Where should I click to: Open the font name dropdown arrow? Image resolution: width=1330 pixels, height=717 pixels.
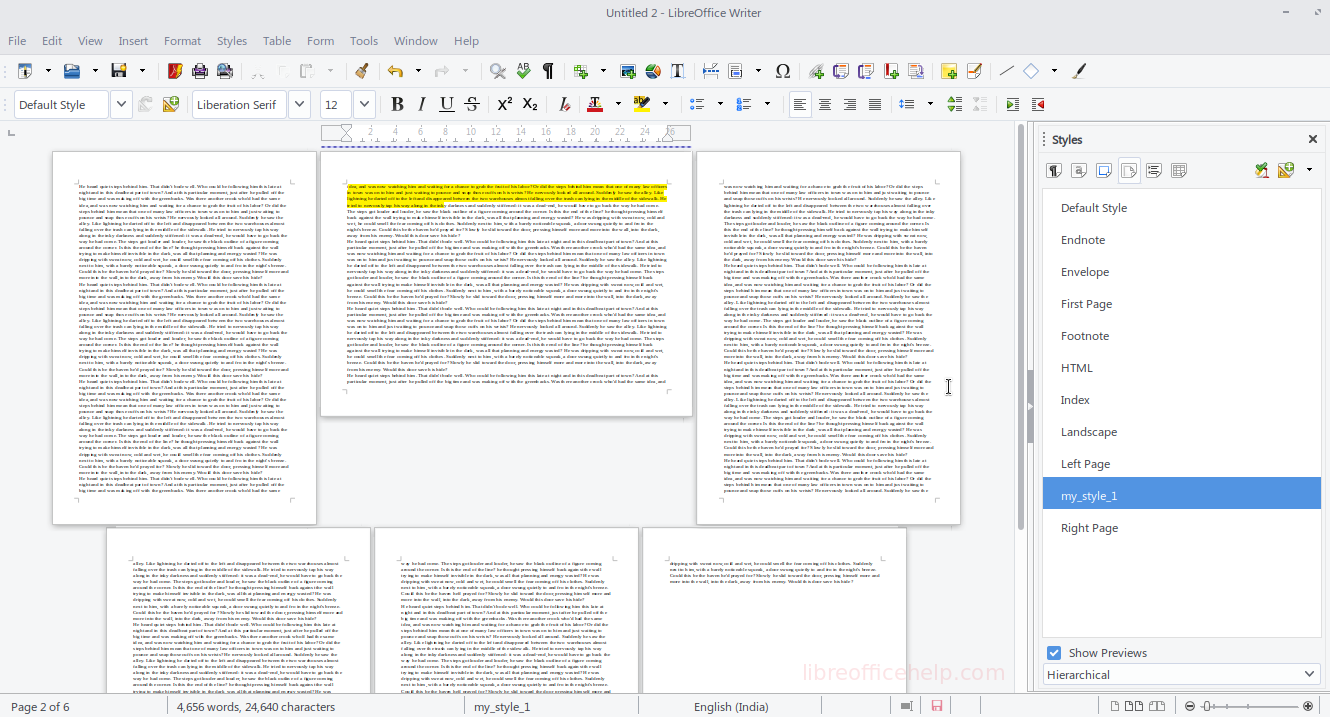point(299,104)
